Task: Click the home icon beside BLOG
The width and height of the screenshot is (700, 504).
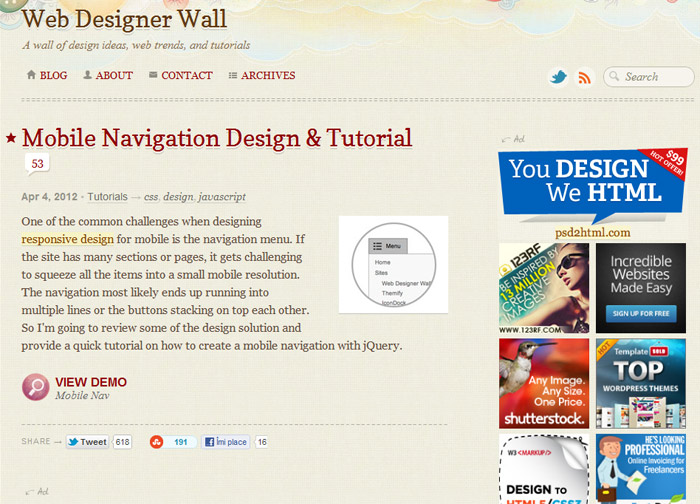Action: pos(31,75)
